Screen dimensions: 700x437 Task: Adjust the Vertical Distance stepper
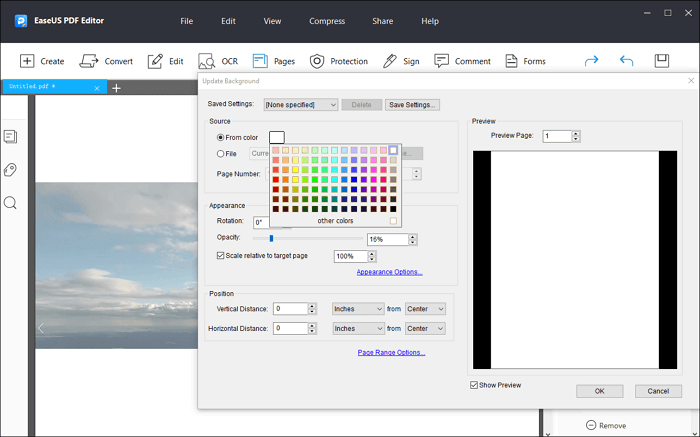(312, 309)
